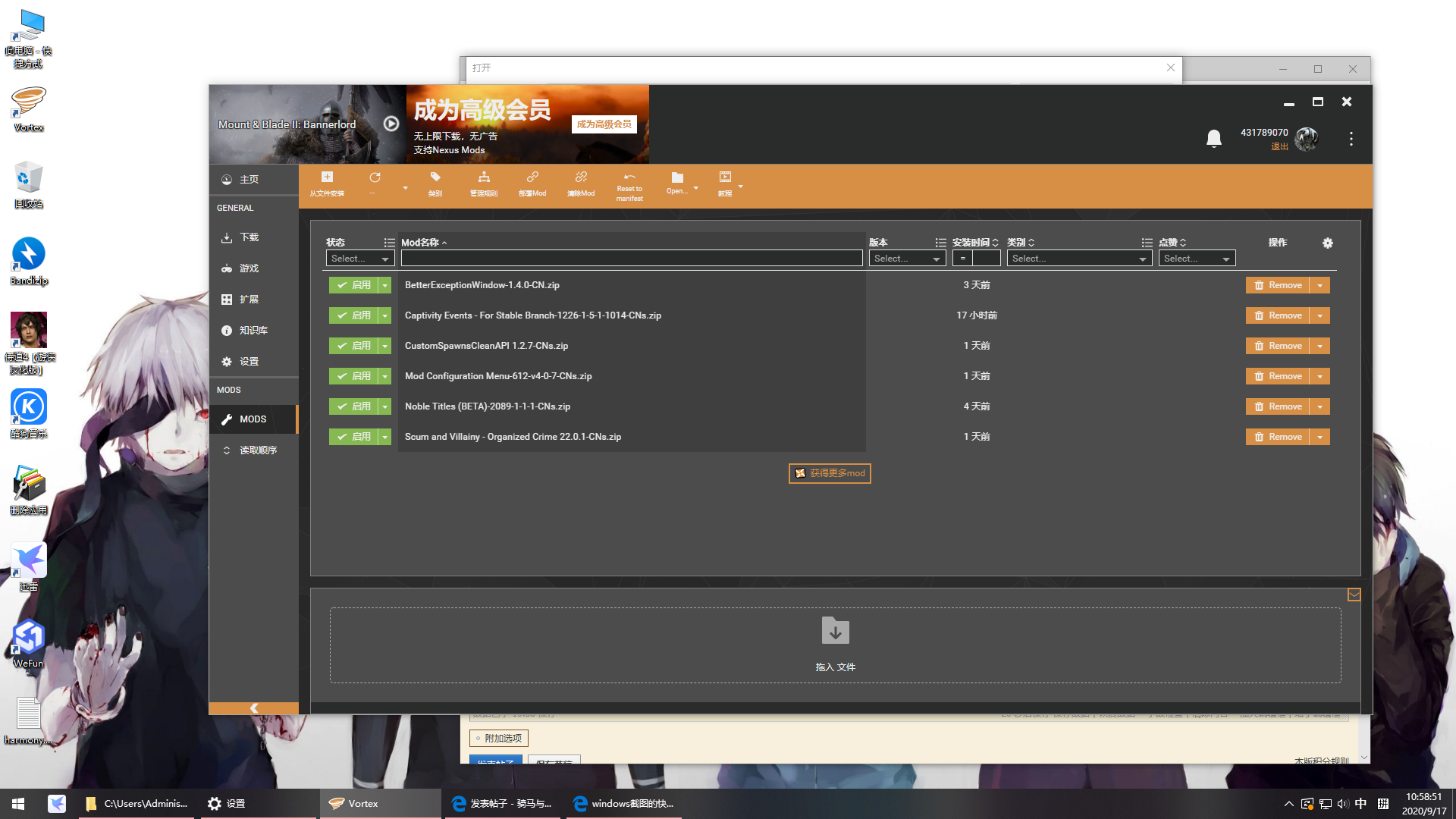The width and height of the screenshot is (1456, 819).
Task: Collapse the sidebar with the bottom left-arrow
Action: pos(254,708)
